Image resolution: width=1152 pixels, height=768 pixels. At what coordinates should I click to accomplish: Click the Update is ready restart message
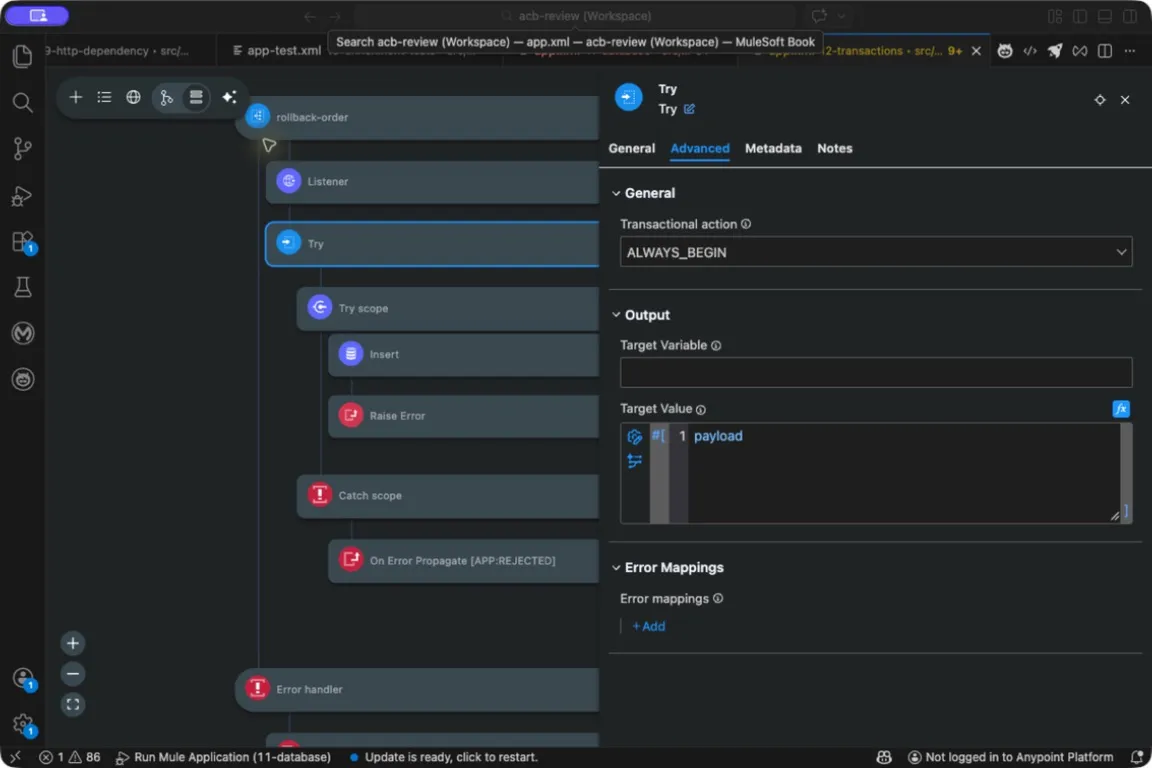(444, 757)
